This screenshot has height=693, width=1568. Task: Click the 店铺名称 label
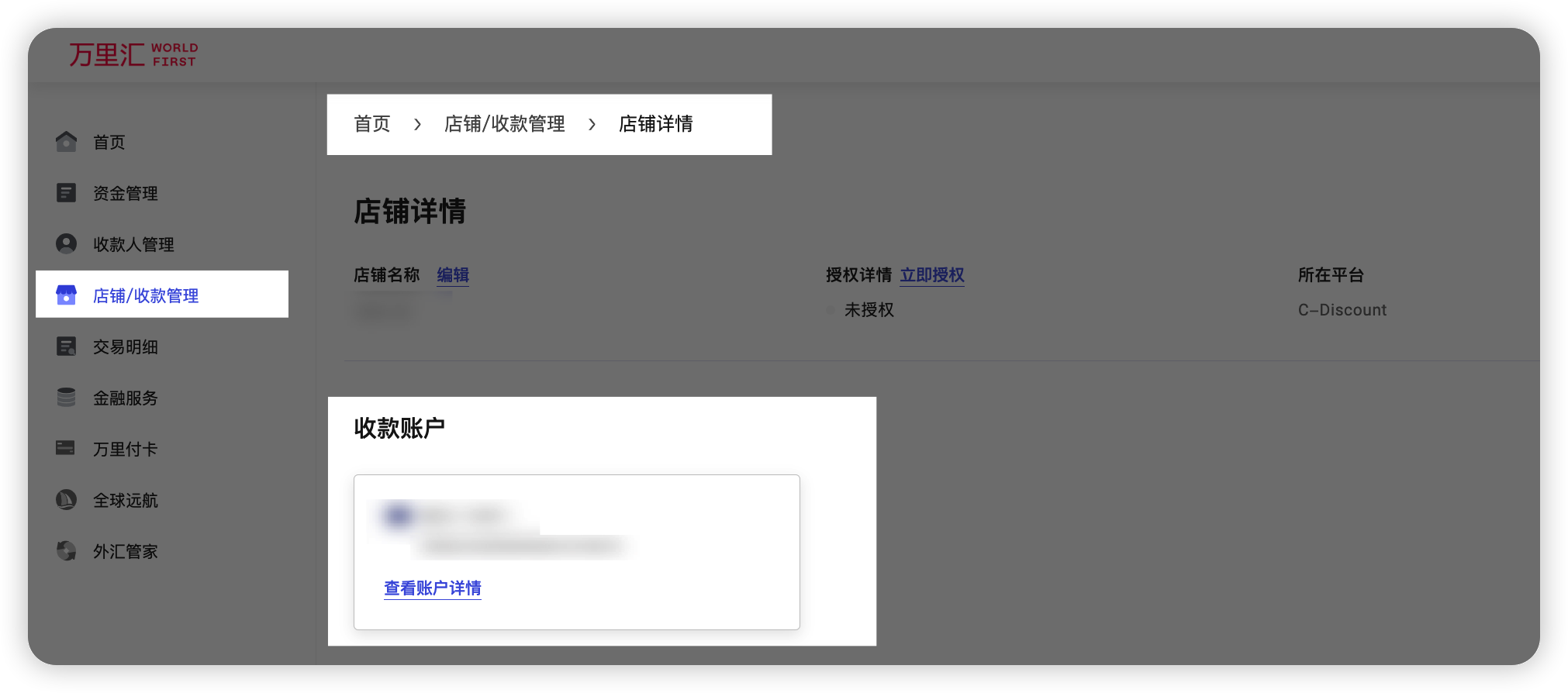(386, 275)
